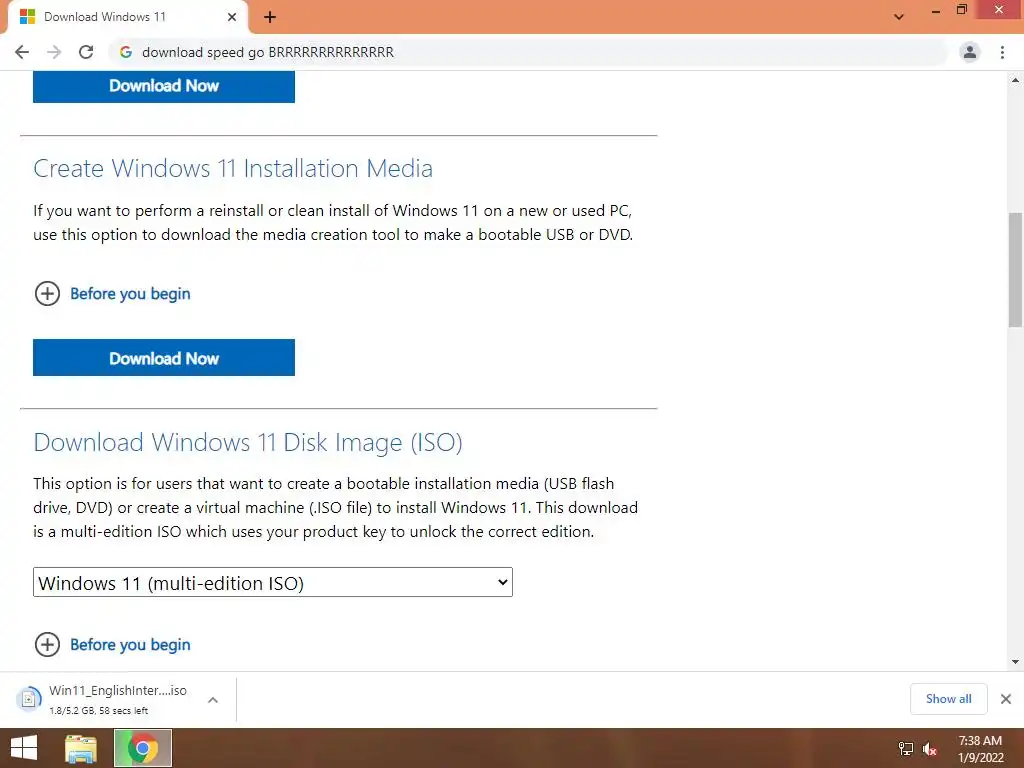
Task: Click the address bar search text
Action: [268, 52]
